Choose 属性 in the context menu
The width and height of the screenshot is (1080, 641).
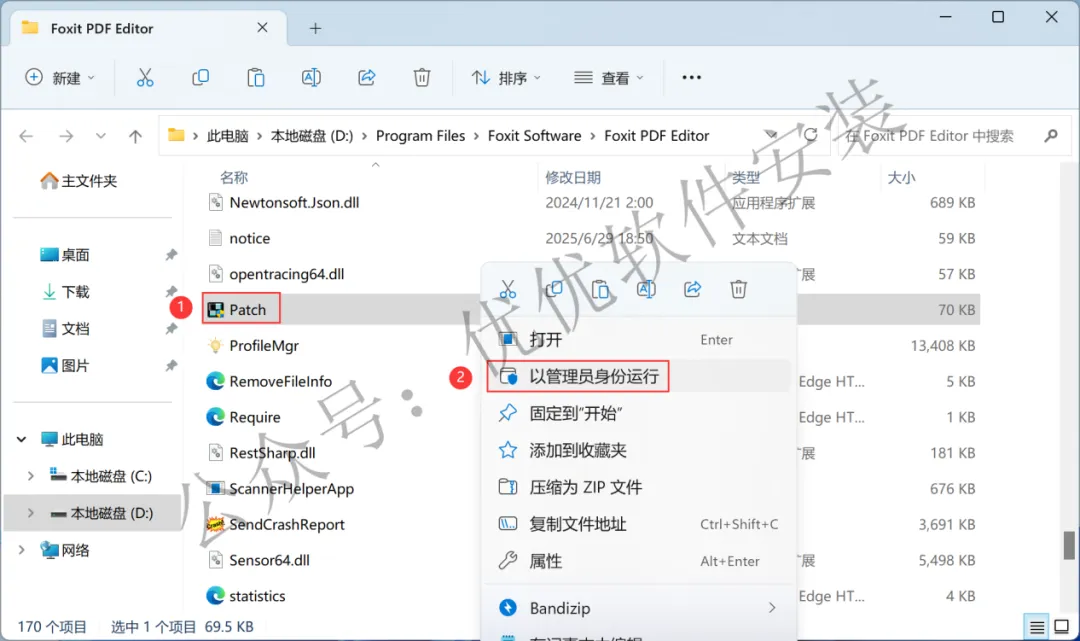point(639,561)
